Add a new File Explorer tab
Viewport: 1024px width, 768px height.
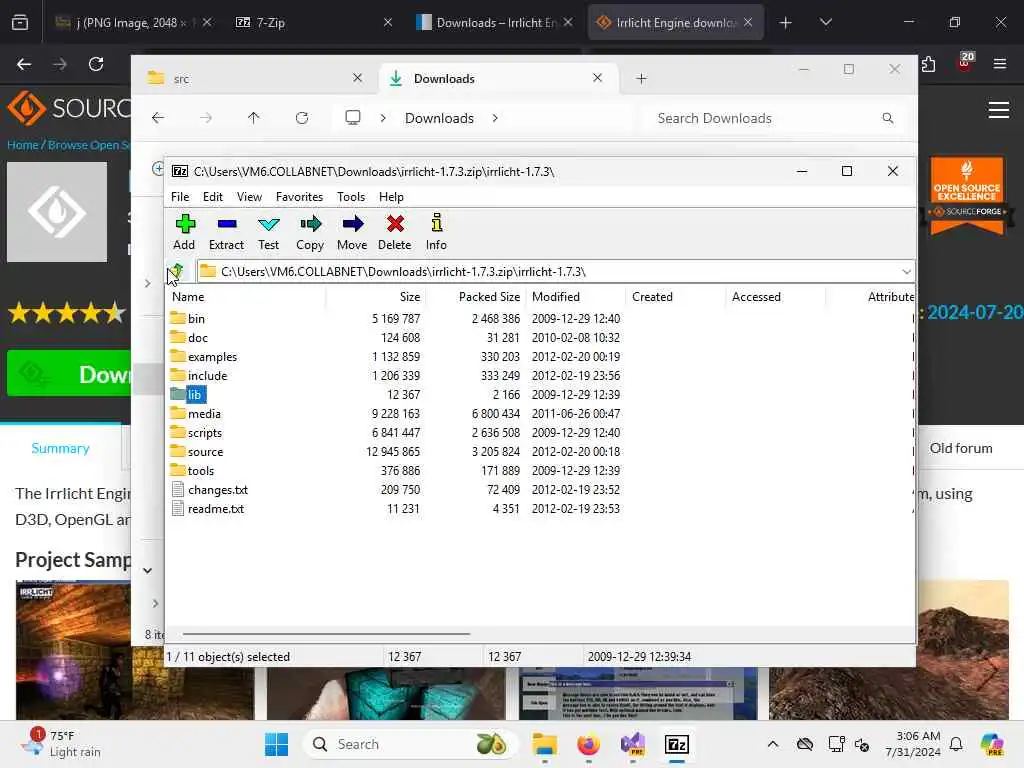click(x=641, y=78)
